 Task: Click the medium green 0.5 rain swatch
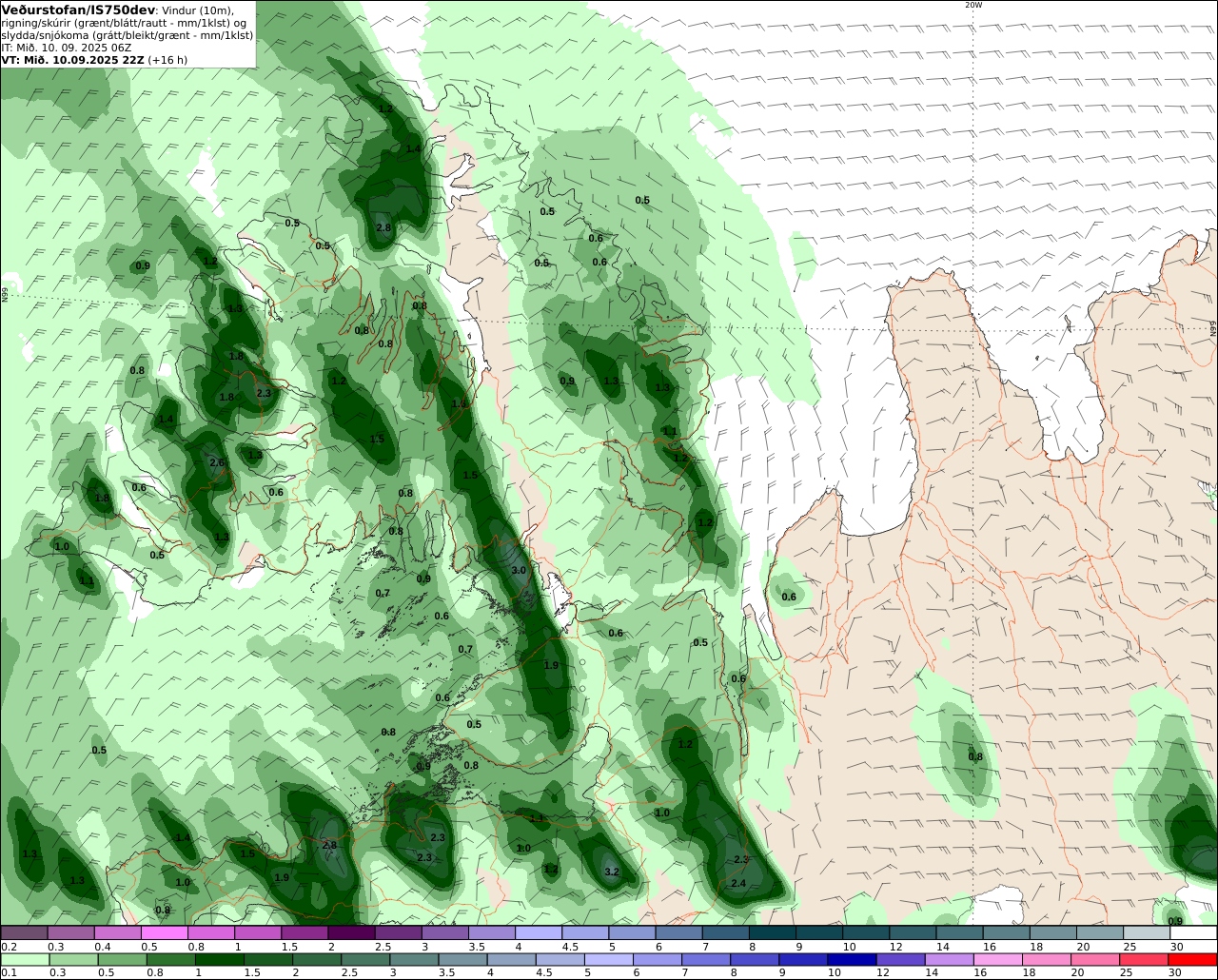pos(122,960)
